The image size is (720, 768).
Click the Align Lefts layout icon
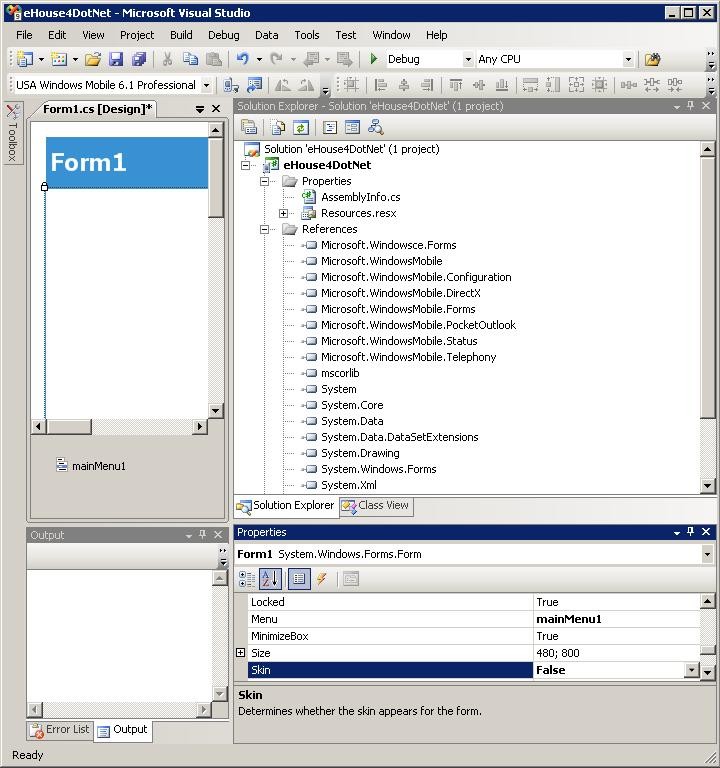[381, 85]
